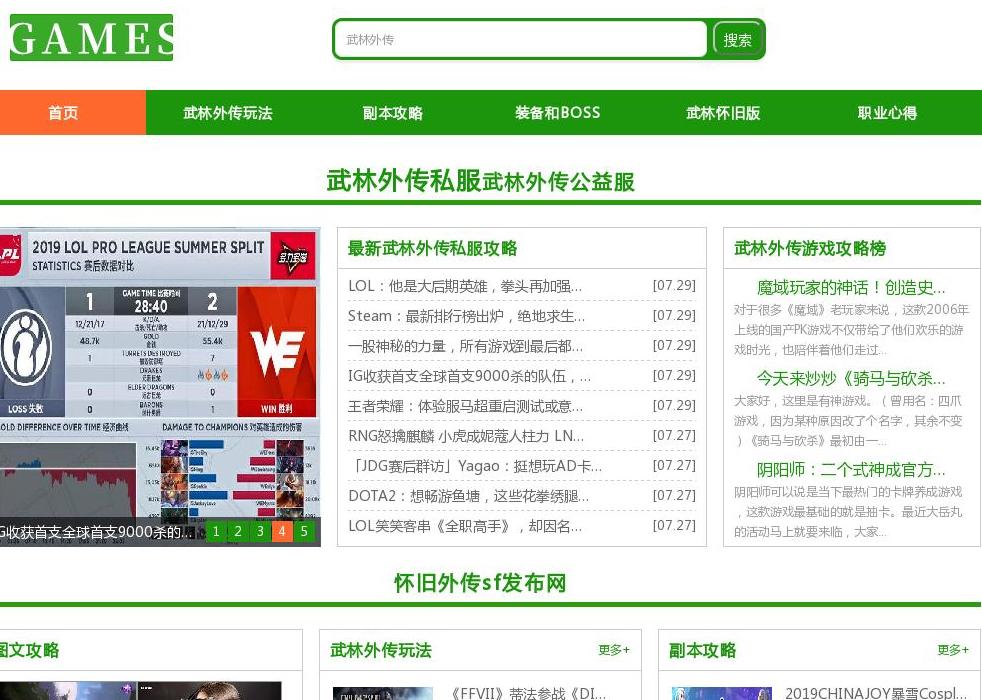Click the [07.29] date beside the Steam article
Viewport: 982px width, 700px height.
coord(674,316)
